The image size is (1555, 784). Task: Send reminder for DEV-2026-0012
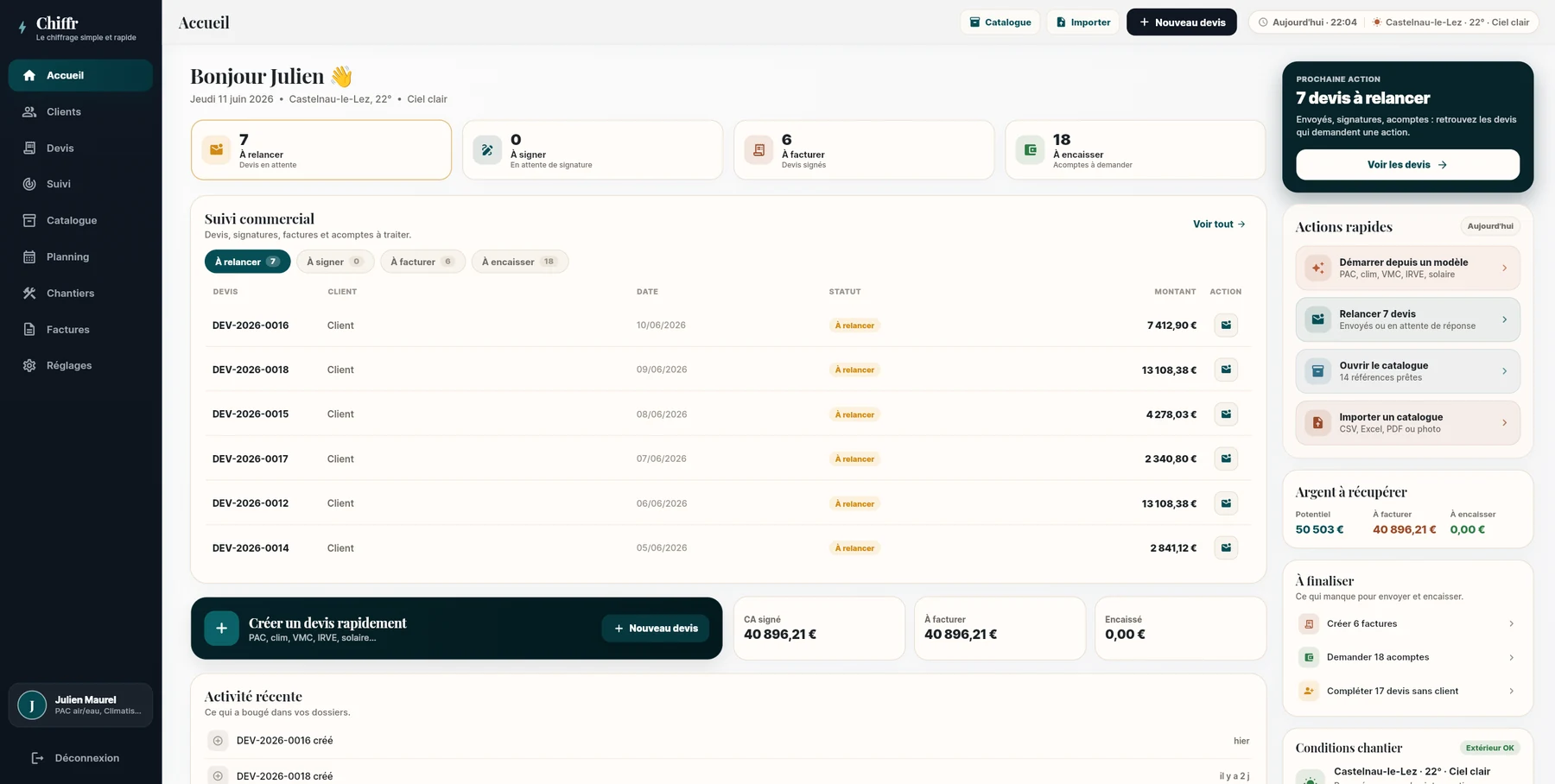tap(1226, 503)
